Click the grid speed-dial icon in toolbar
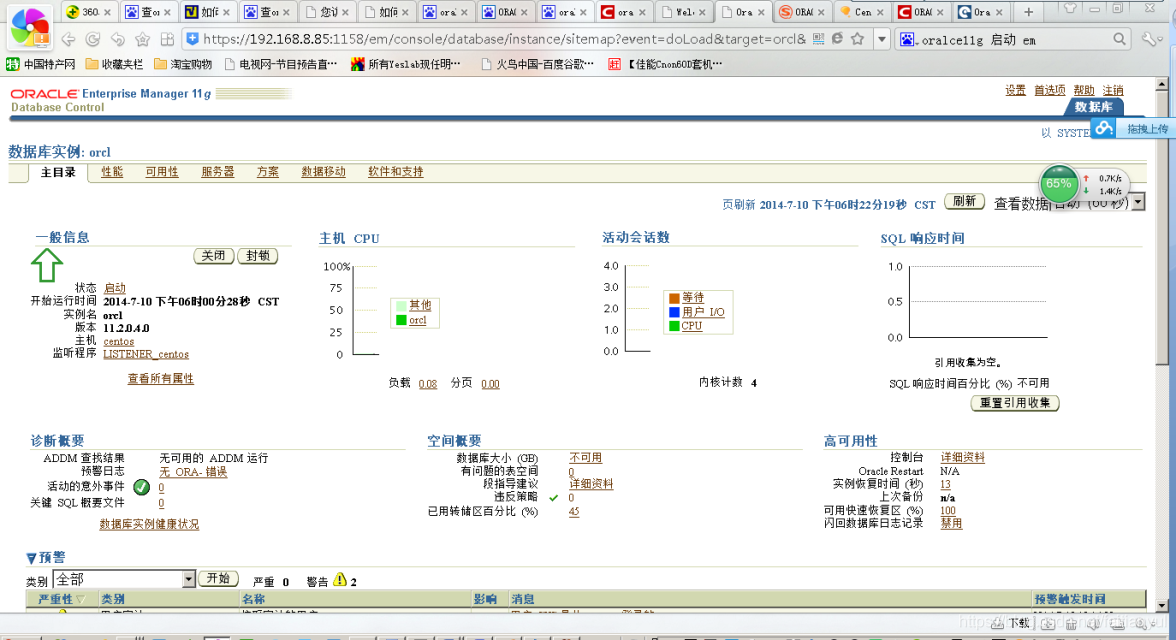This screenshot has height=640, width=1176. click(x=167, y=39)
